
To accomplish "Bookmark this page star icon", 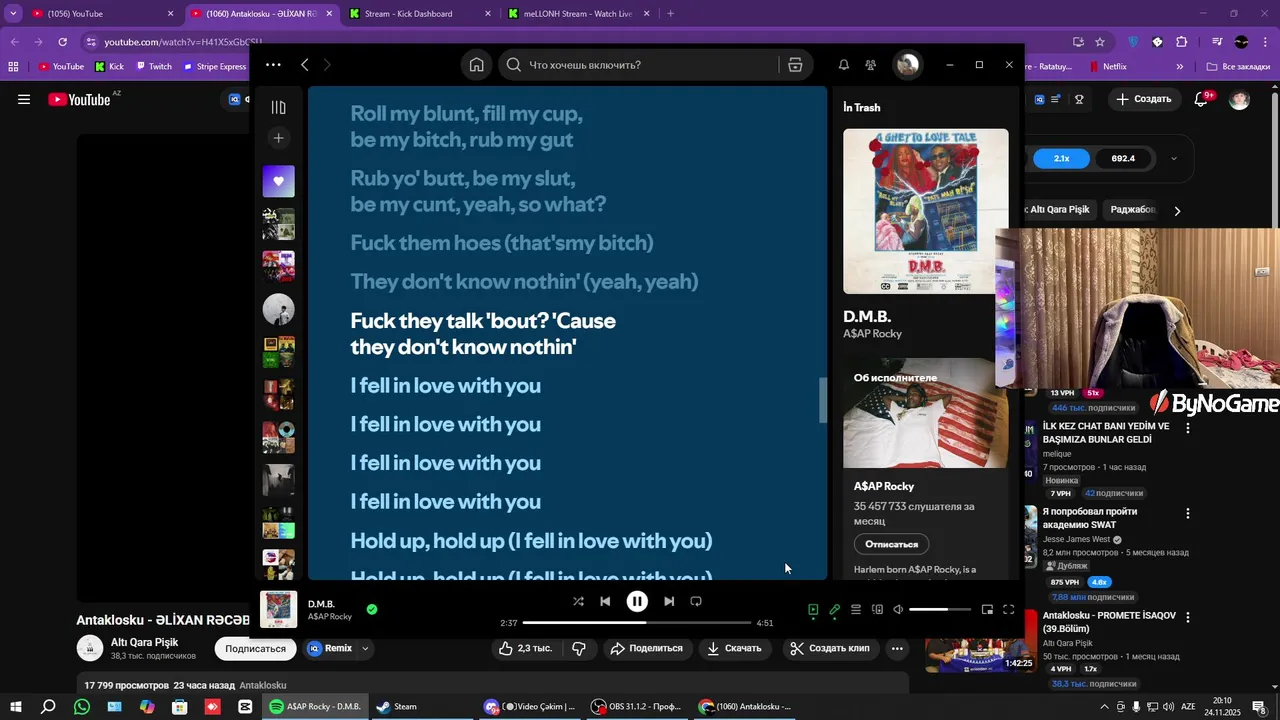I will pos(1100,42).
